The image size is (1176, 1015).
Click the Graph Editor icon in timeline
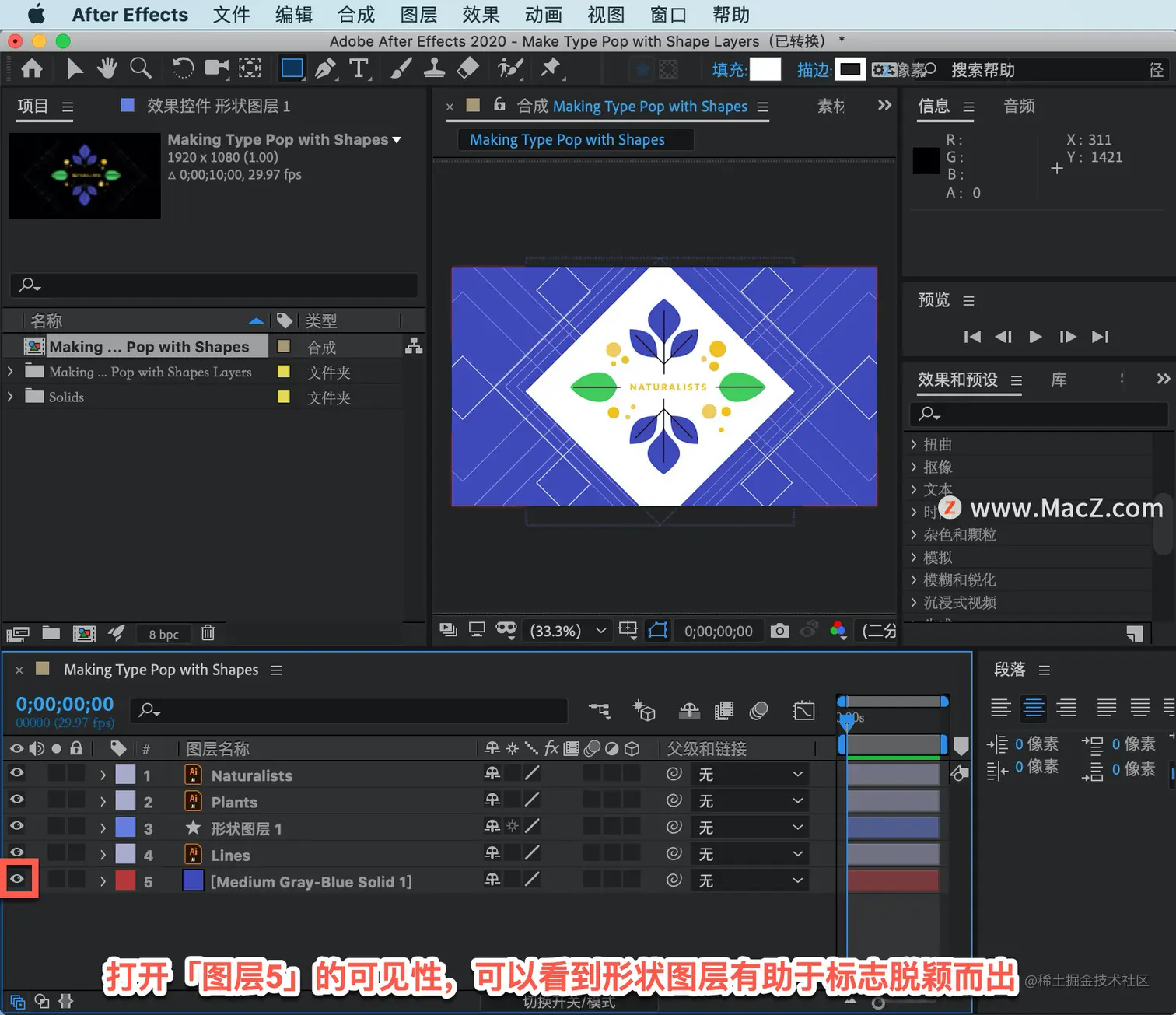coord(804,710)
